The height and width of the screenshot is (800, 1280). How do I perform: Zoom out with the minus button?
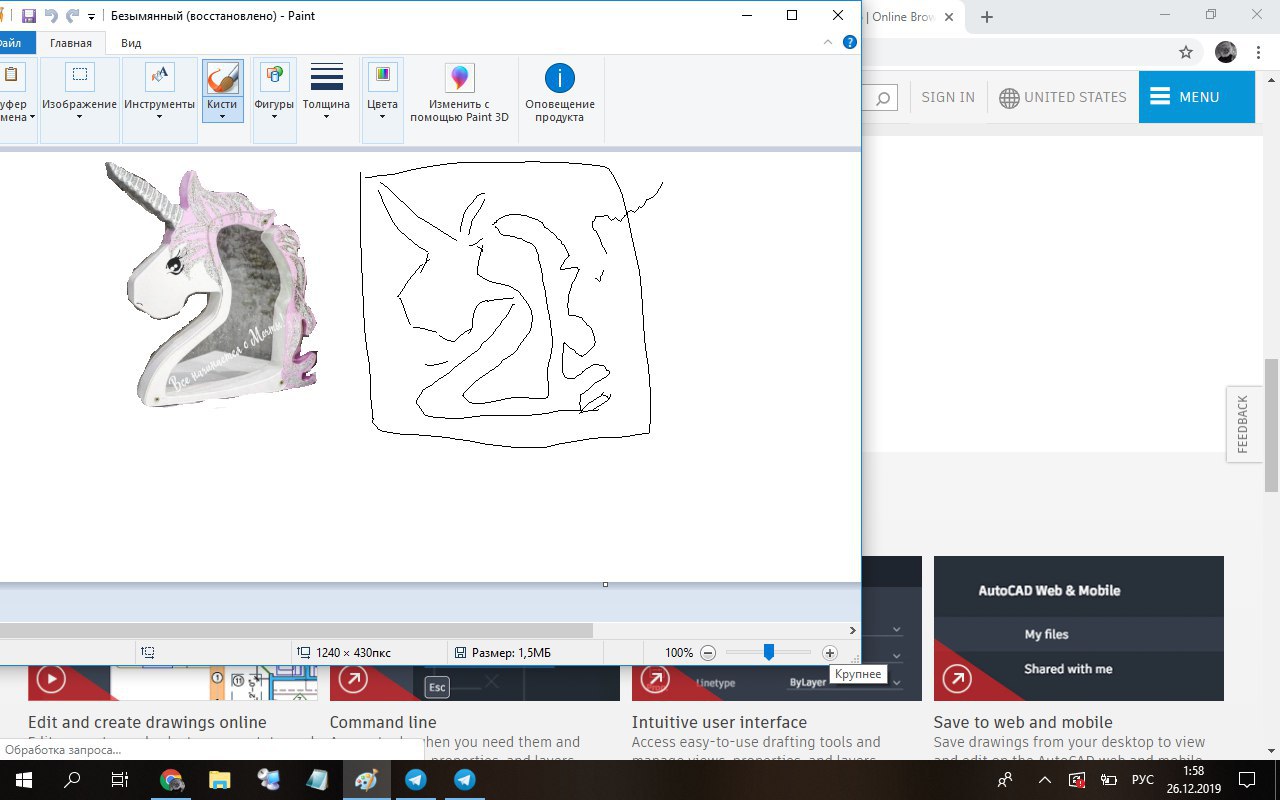708,653
